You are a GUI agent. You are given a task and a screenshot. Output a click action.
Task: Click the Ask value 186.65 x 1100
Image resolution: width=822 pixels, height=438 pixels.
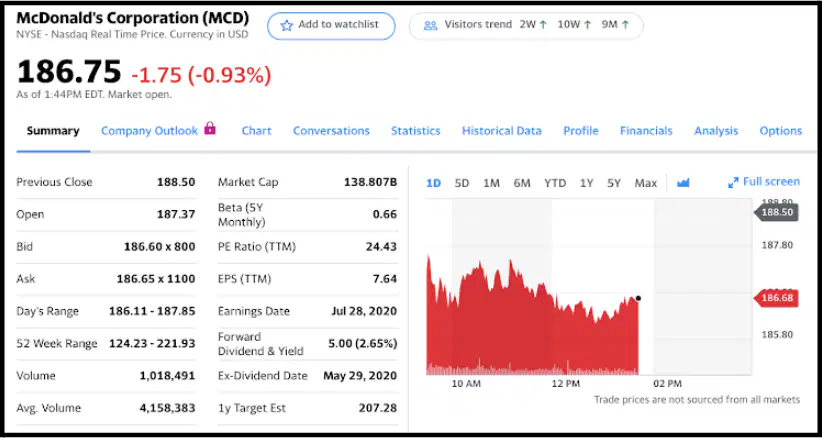(x=156, y=279)
